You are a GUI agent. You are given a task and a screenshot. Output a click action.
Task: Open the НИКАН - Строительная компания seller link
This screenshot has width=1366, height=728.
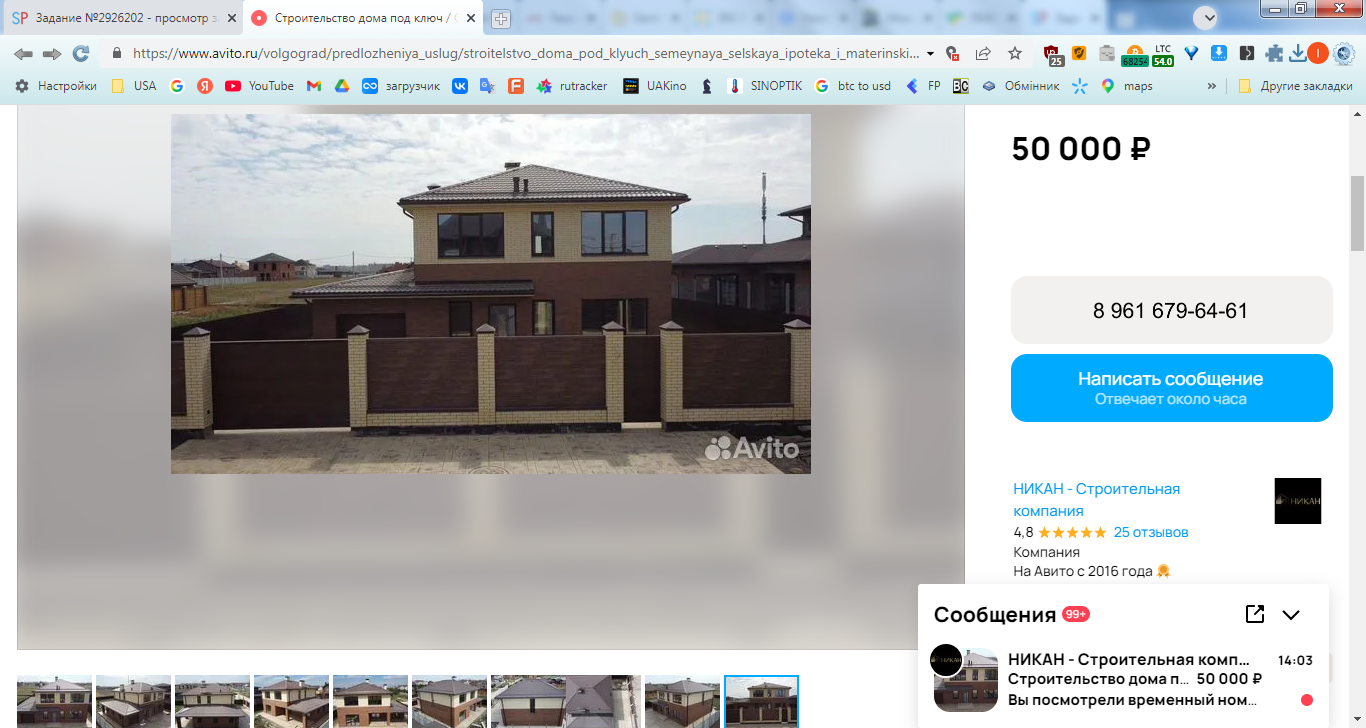pos(1097,500)
